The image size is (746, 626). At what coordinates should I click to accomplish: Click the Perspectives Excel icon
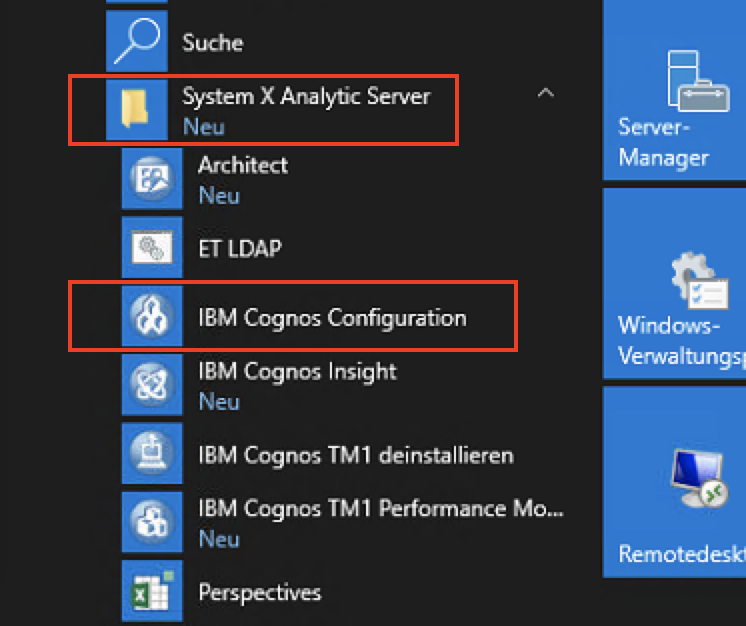(x=152, y=591)
